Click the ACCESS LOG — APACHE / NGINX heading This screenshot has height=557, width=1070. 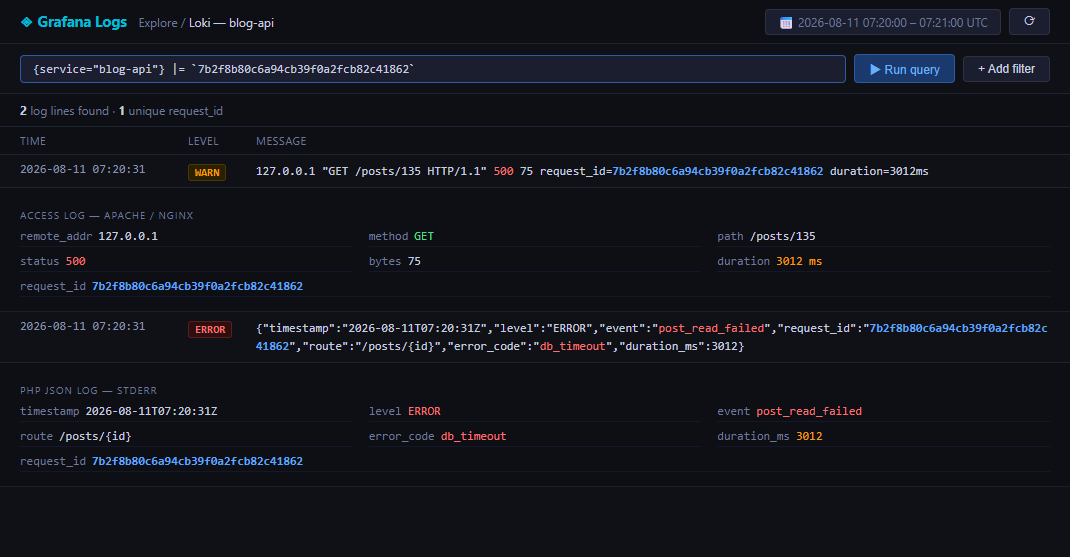pos(106,216)
